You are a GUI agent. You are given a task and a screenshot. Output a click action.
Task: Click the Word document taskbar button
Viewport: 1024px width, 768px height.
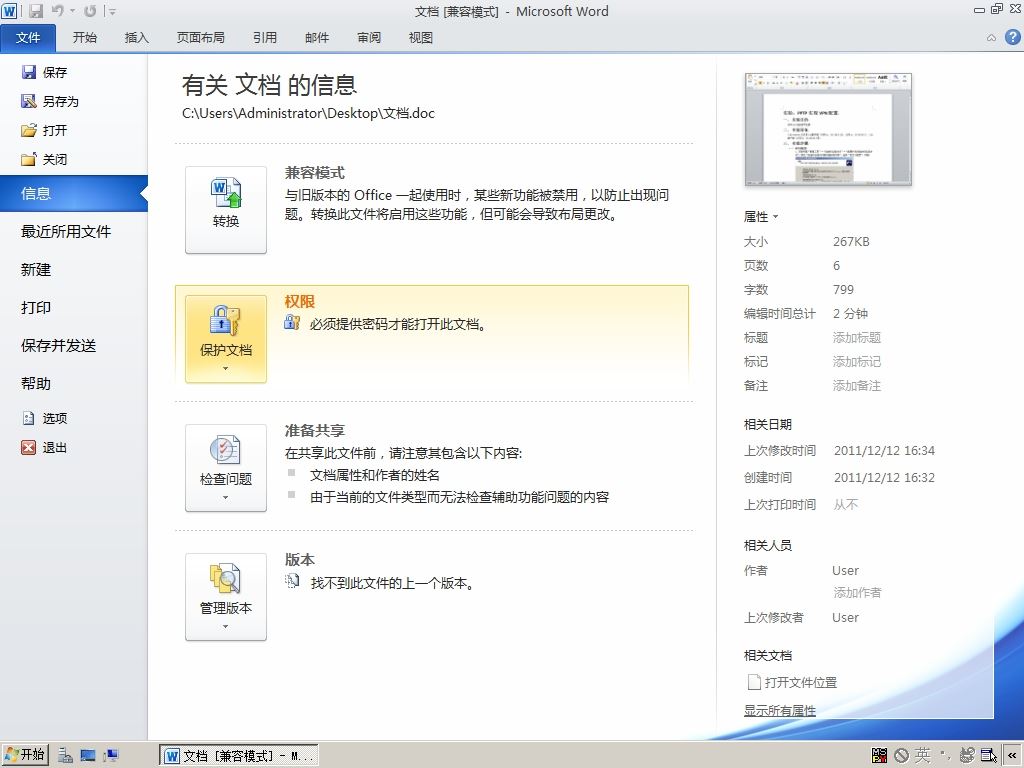239,756
